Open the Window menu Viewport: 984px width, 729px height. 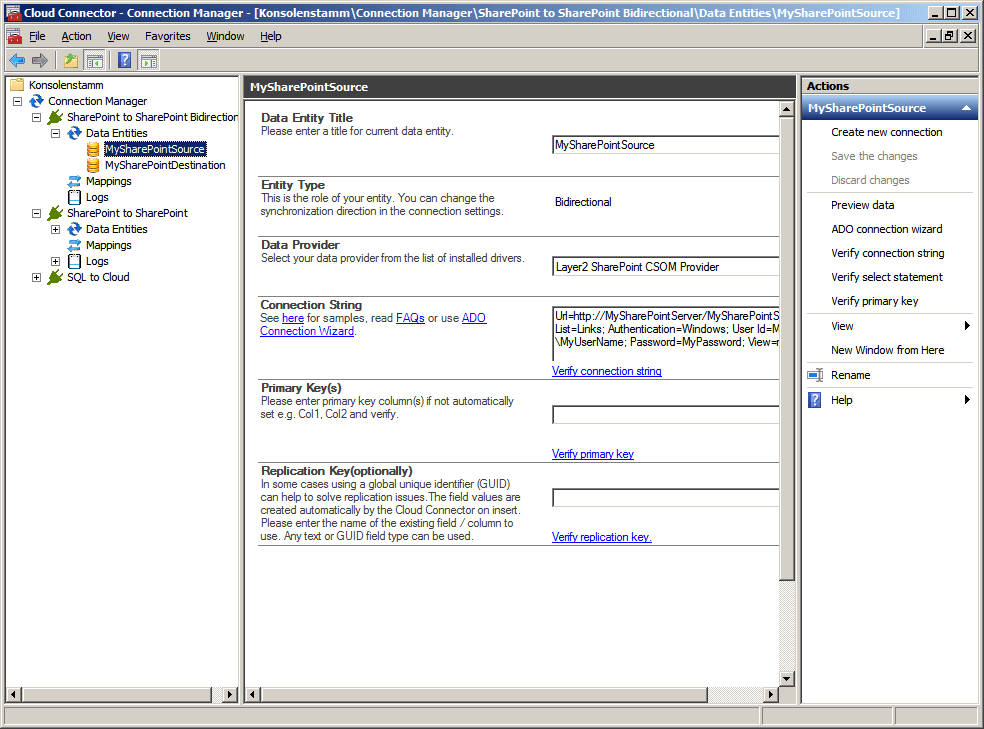click(225, 36)
